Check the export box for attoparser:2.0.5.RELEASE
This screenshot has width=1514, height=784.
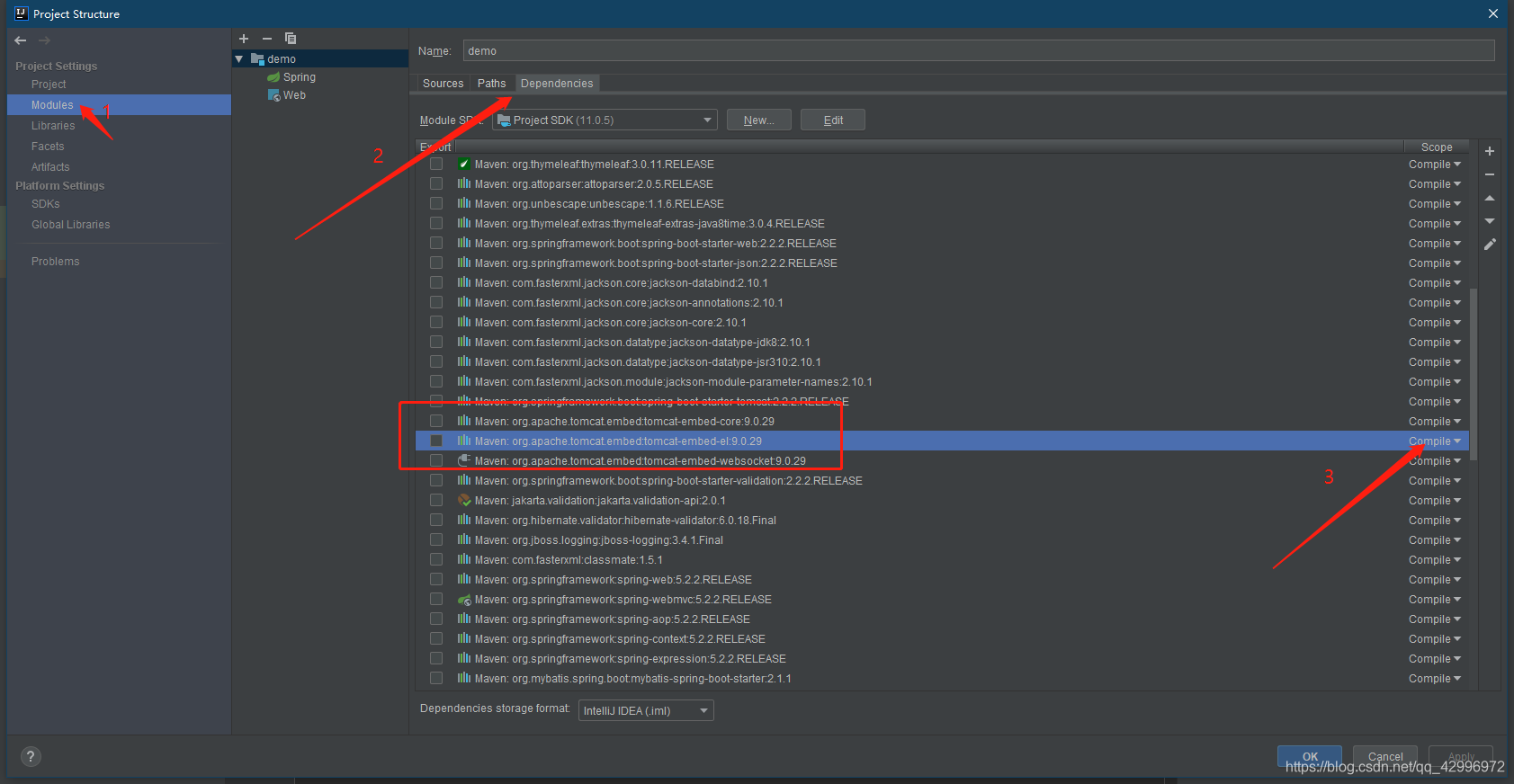[436, 184]
